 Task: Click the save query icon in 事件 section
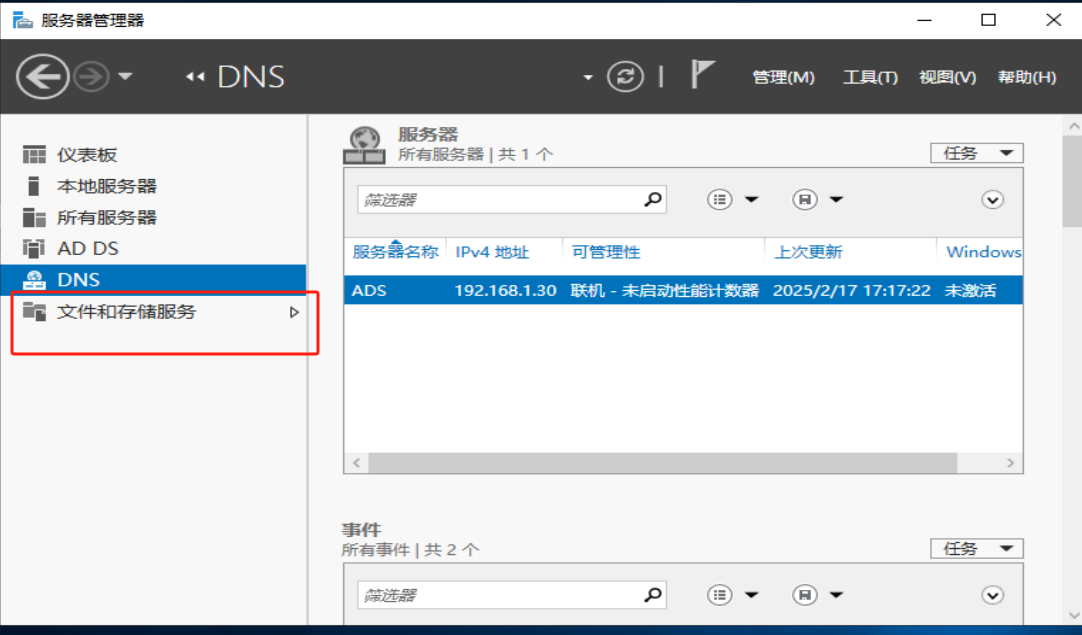[x=805, y=595]
